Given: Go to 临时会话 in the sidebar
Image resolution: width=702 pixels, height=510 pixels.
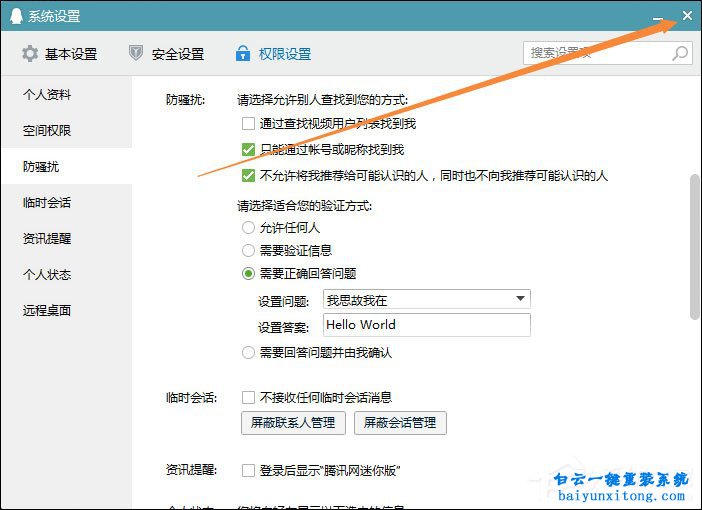Looking at the screenshot, I should click(47, 203).
